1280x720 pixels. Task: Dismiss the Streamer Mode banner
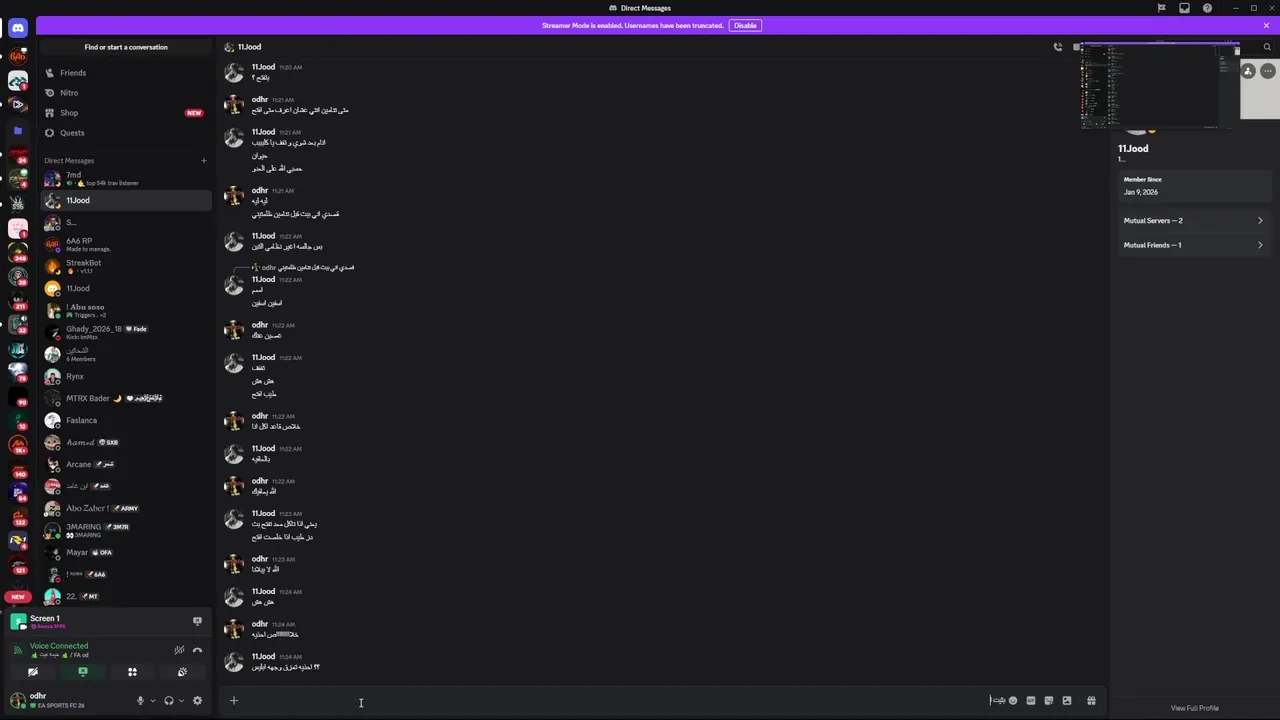click(1266, 25)
